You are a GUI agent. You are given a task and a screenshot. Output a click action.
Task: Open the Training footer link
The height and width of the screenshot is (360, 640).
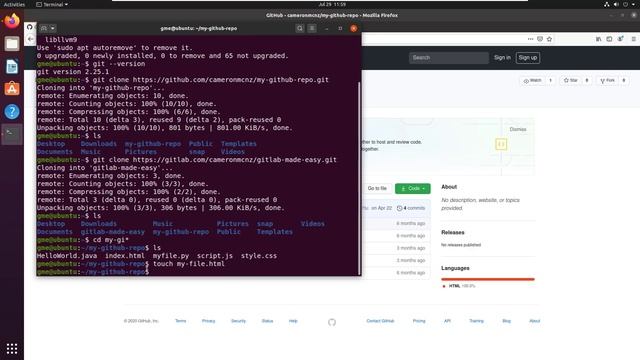476,321
